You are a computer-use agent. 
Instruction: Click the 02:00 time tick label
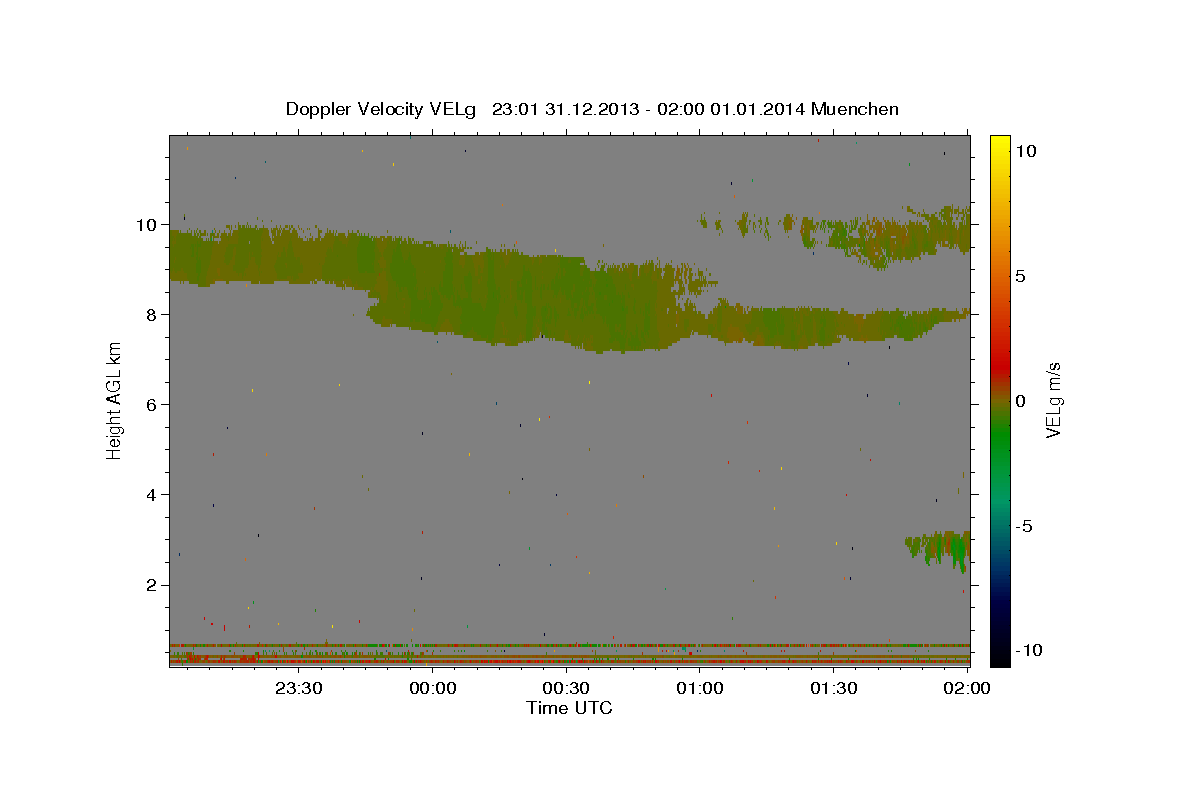click(968, 689)
